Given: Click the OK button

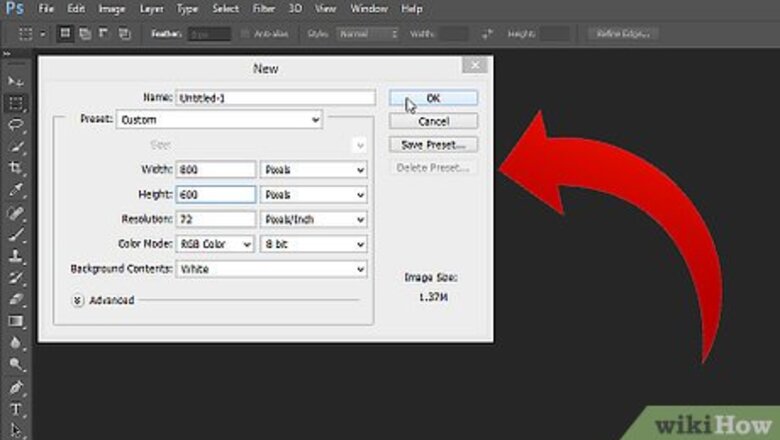Looking at the screenshot, I should (x=432, y=98).
